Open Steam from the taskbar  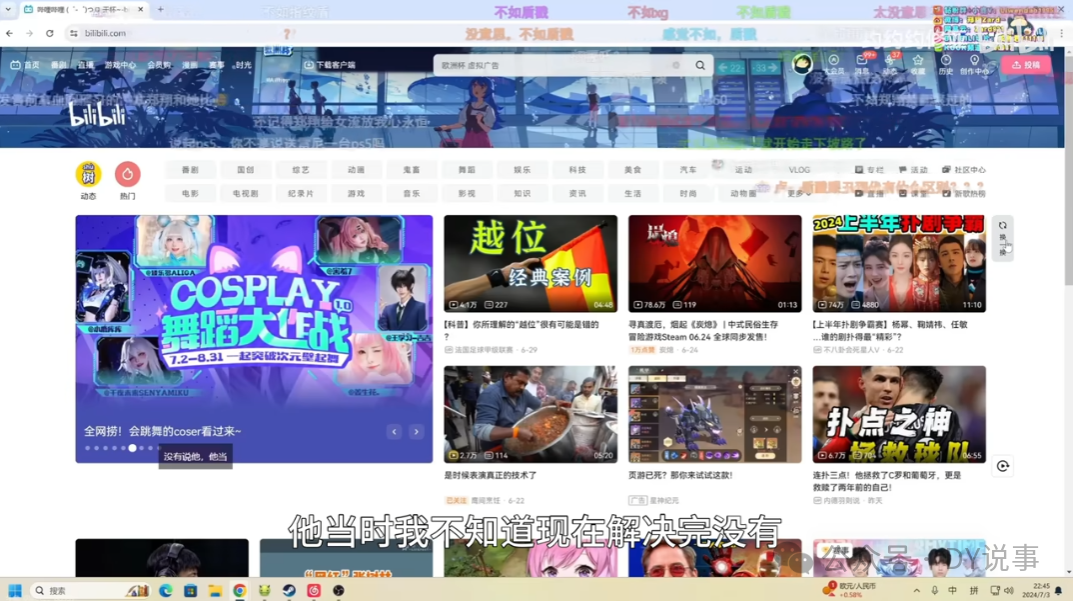point(289,590)
